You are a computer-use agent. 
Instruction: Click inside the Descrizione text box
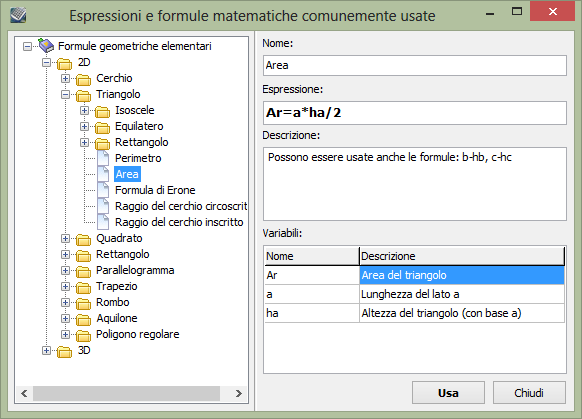[415, 184]
